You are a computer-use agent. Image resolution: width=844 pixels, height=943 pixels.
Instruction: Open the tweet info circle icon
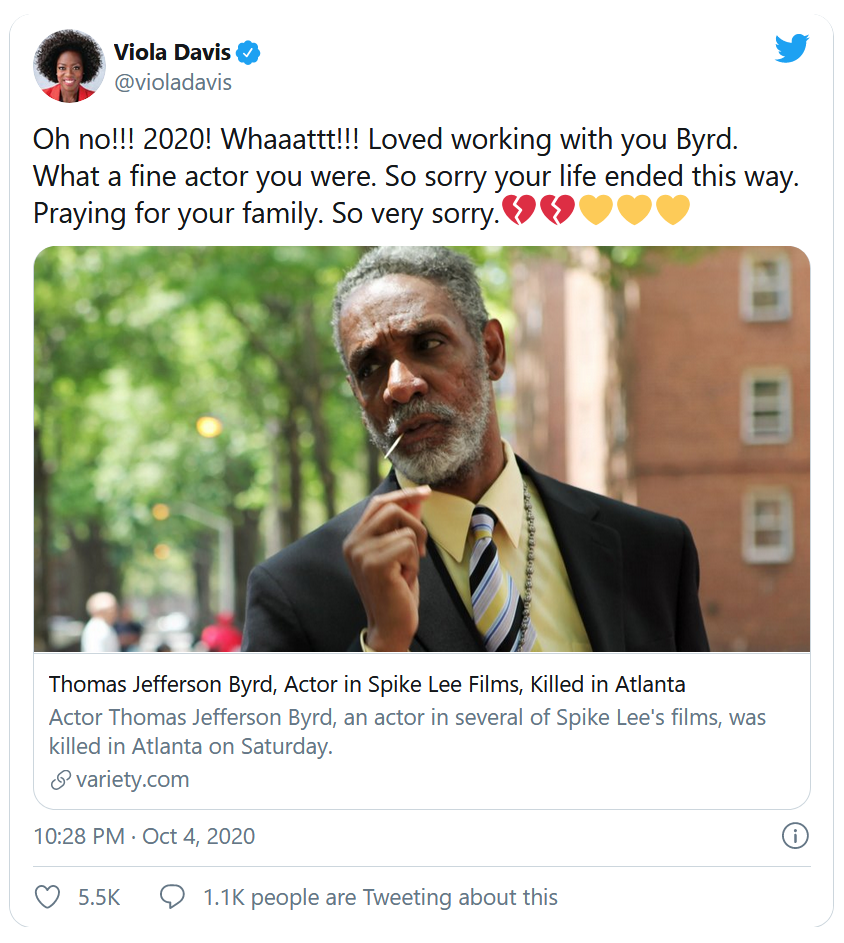(794, 836)
